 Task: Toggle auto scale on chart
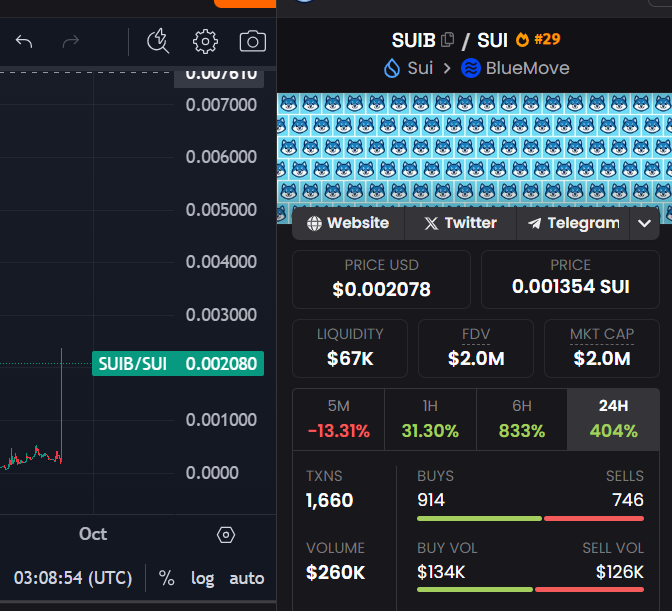(246, 578)
